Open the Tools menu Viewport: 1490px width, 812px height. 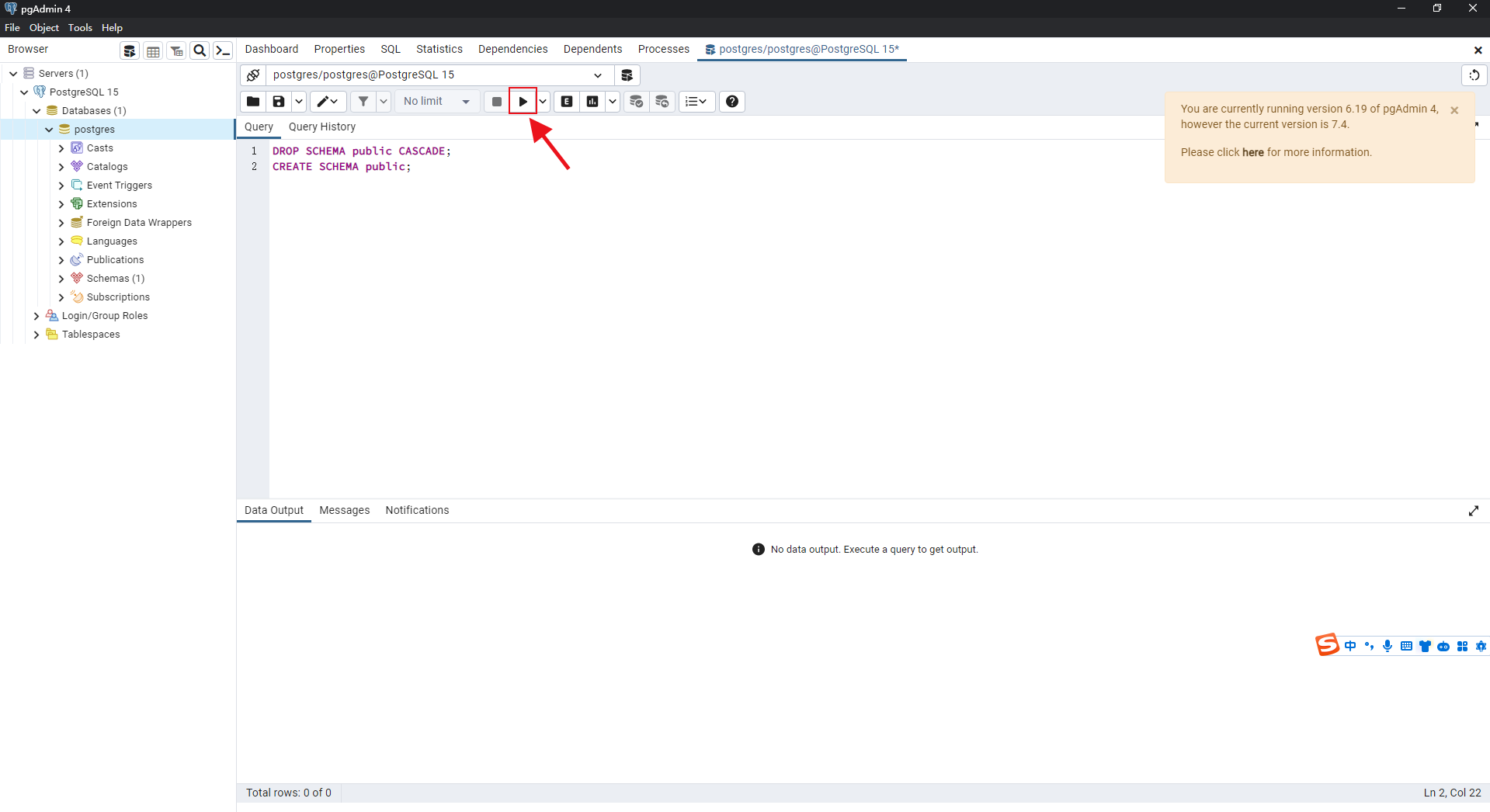[x=80, y=28]
